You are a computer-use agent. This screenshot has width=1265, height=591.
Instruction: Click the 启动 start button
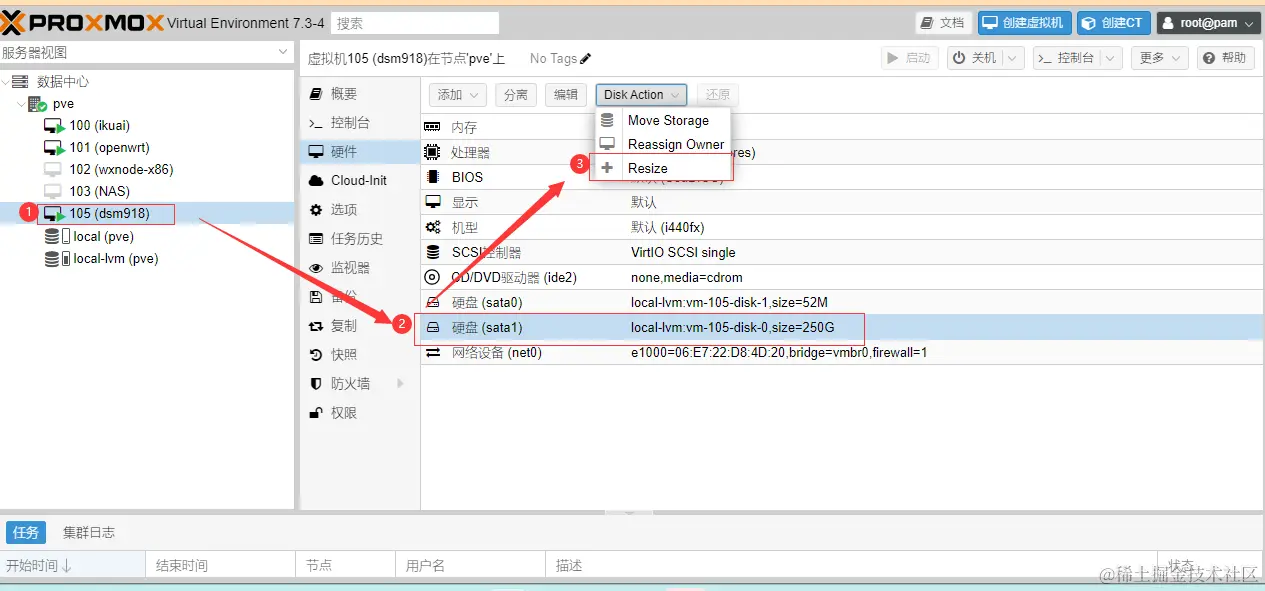[x=910, y=58]
